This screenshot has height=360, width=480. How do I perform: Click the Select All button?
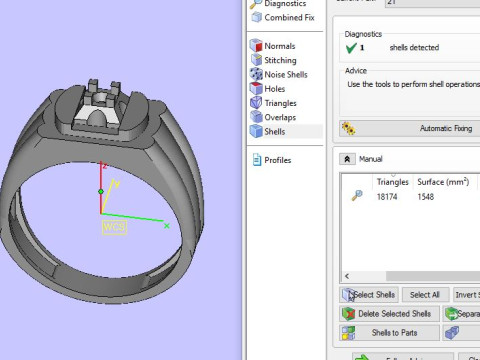coord(425,295)
